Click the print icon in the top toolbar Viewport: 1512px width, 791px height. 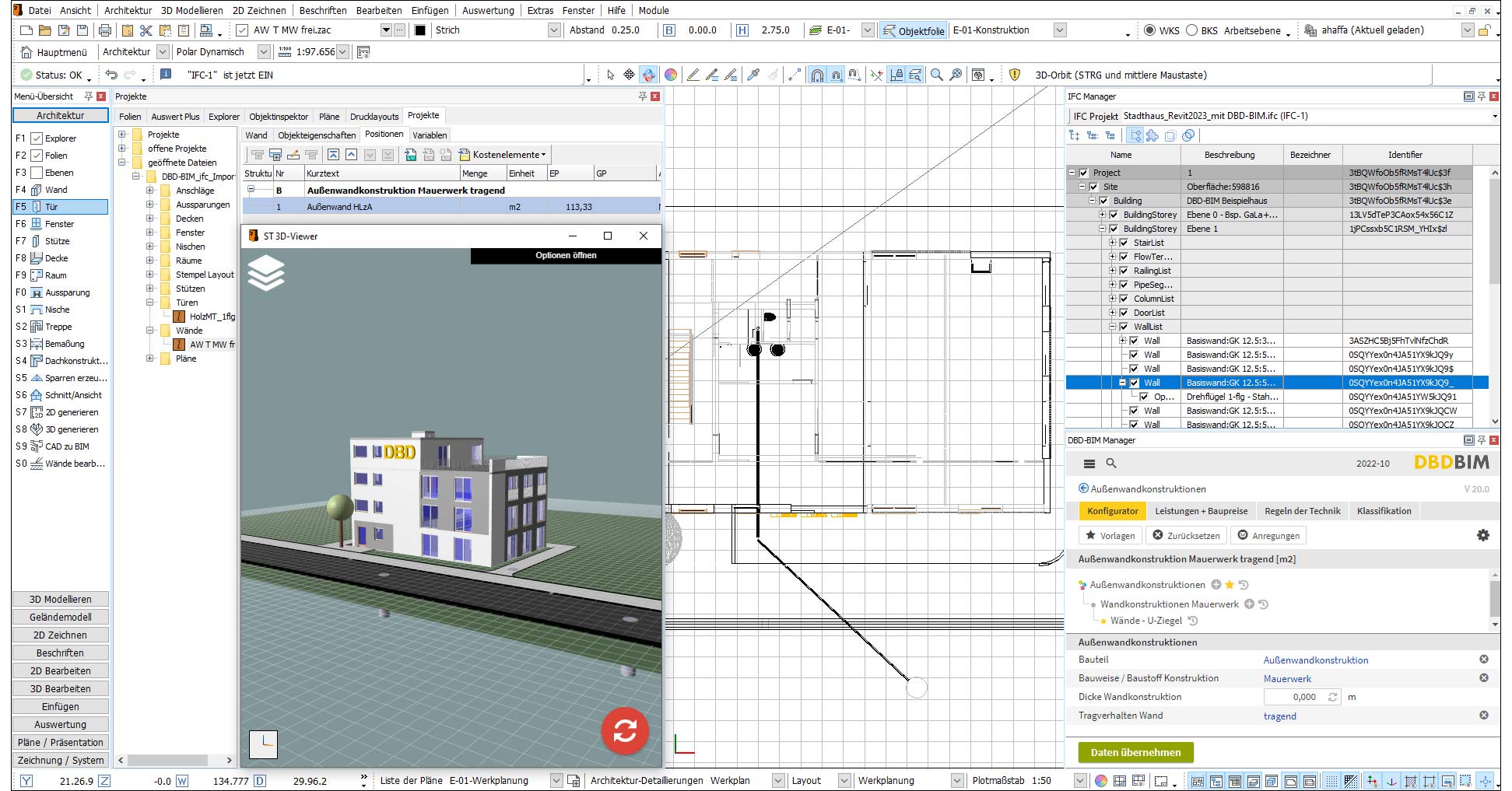(105, 30)
